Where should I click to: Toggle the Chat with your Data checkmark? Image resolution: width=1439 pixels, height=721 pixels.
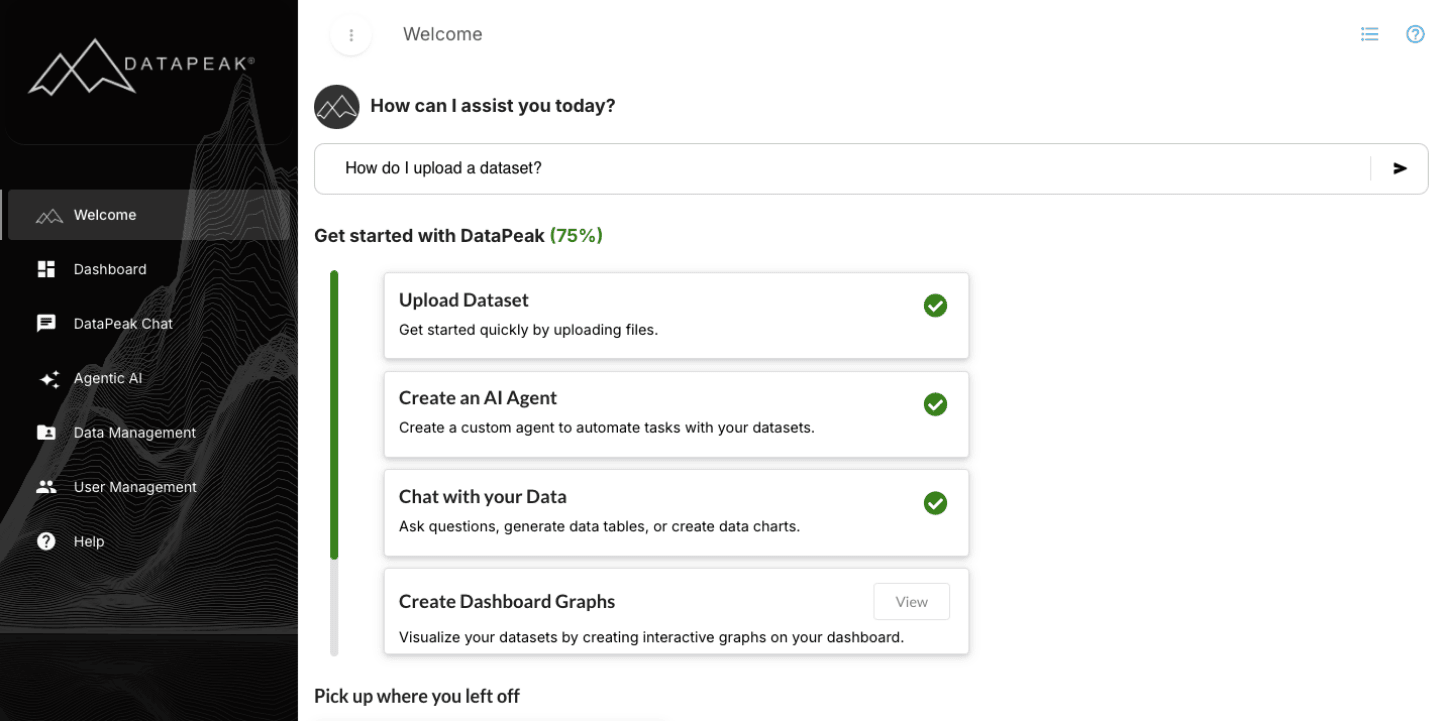coord(935,503)
